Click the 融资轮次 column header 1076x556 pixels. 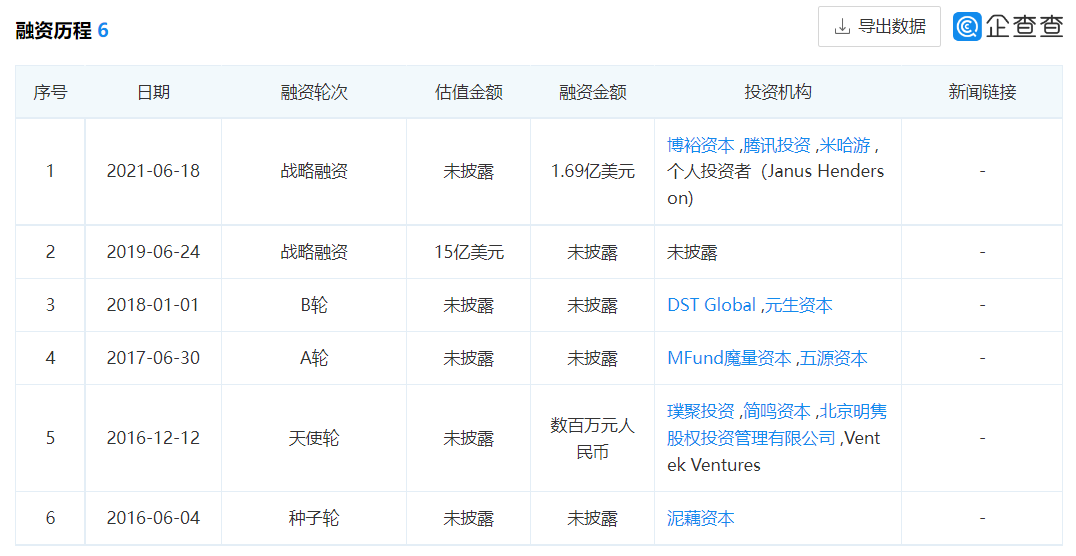click(x=314, y=92)
